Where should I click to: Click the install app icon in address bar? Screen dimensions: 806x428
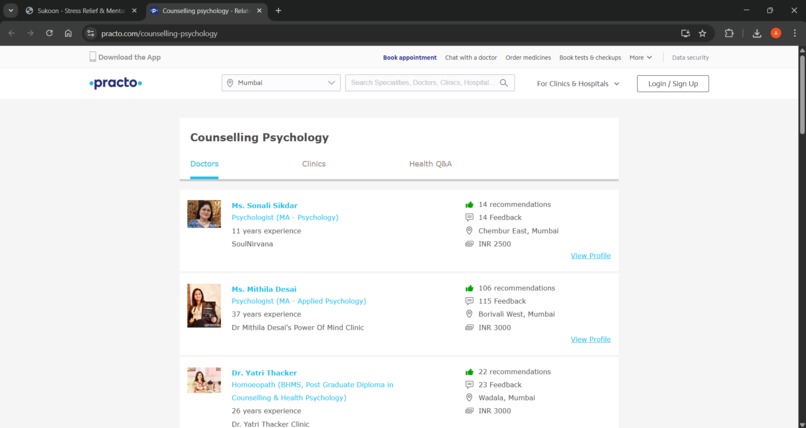685,33
